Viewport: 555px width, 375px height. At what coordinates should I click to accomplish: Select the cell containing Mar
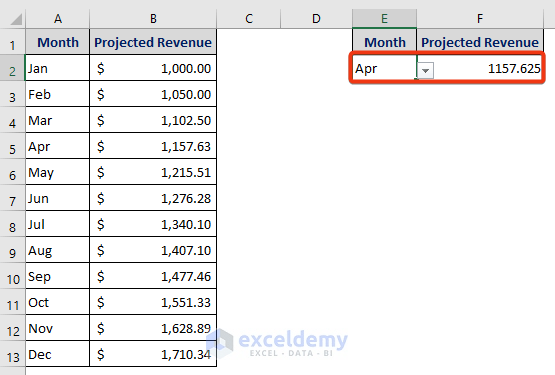[x=58, y=120]
